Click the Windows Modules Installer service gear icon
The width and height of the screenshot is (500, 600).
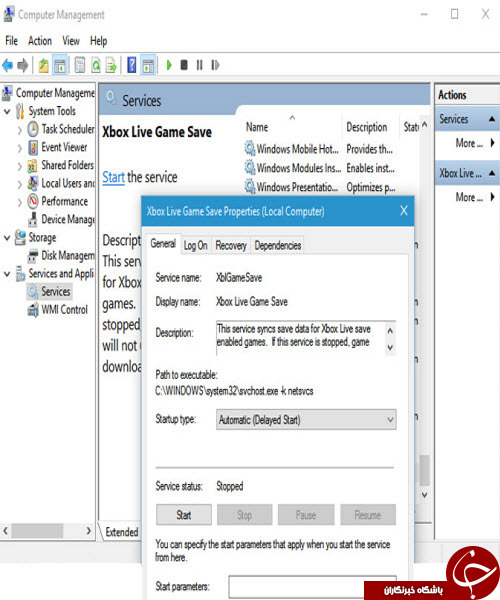(x=250, y=167)
